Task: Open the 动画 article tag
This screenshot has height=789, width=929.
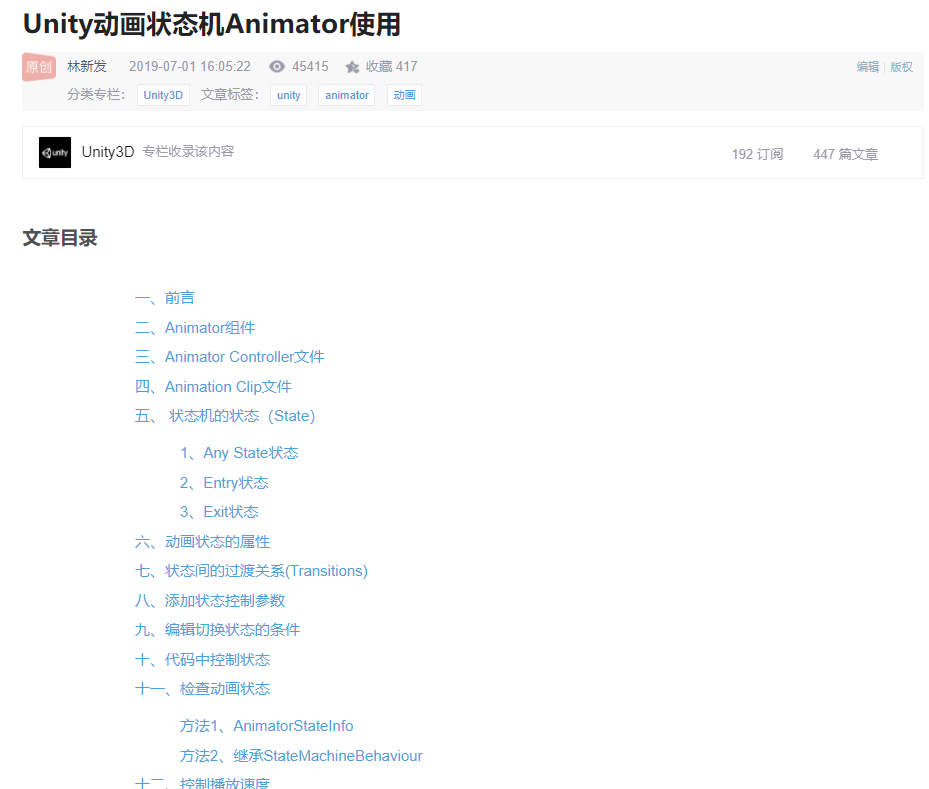Action: point(404,95)
